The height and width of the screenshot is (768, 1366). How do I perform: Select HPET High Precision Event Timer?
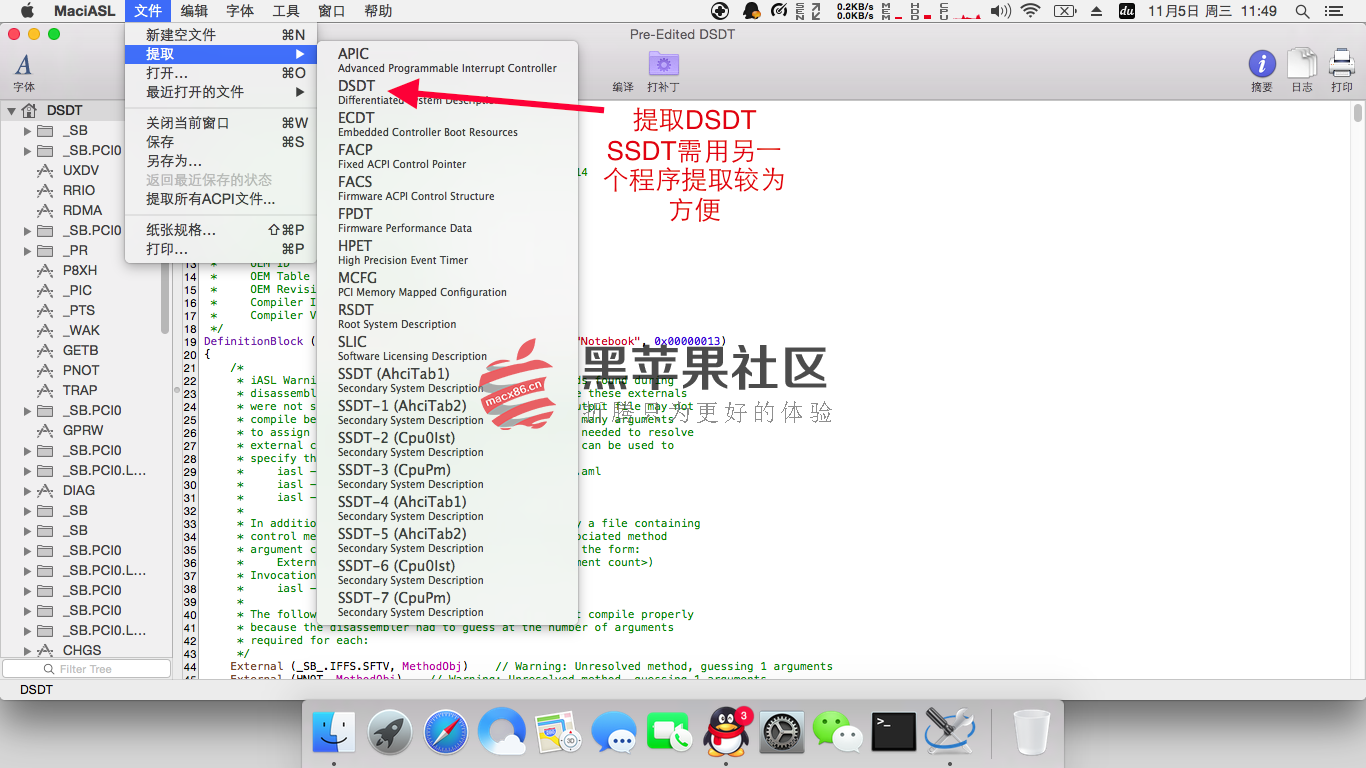click(447, 252)
